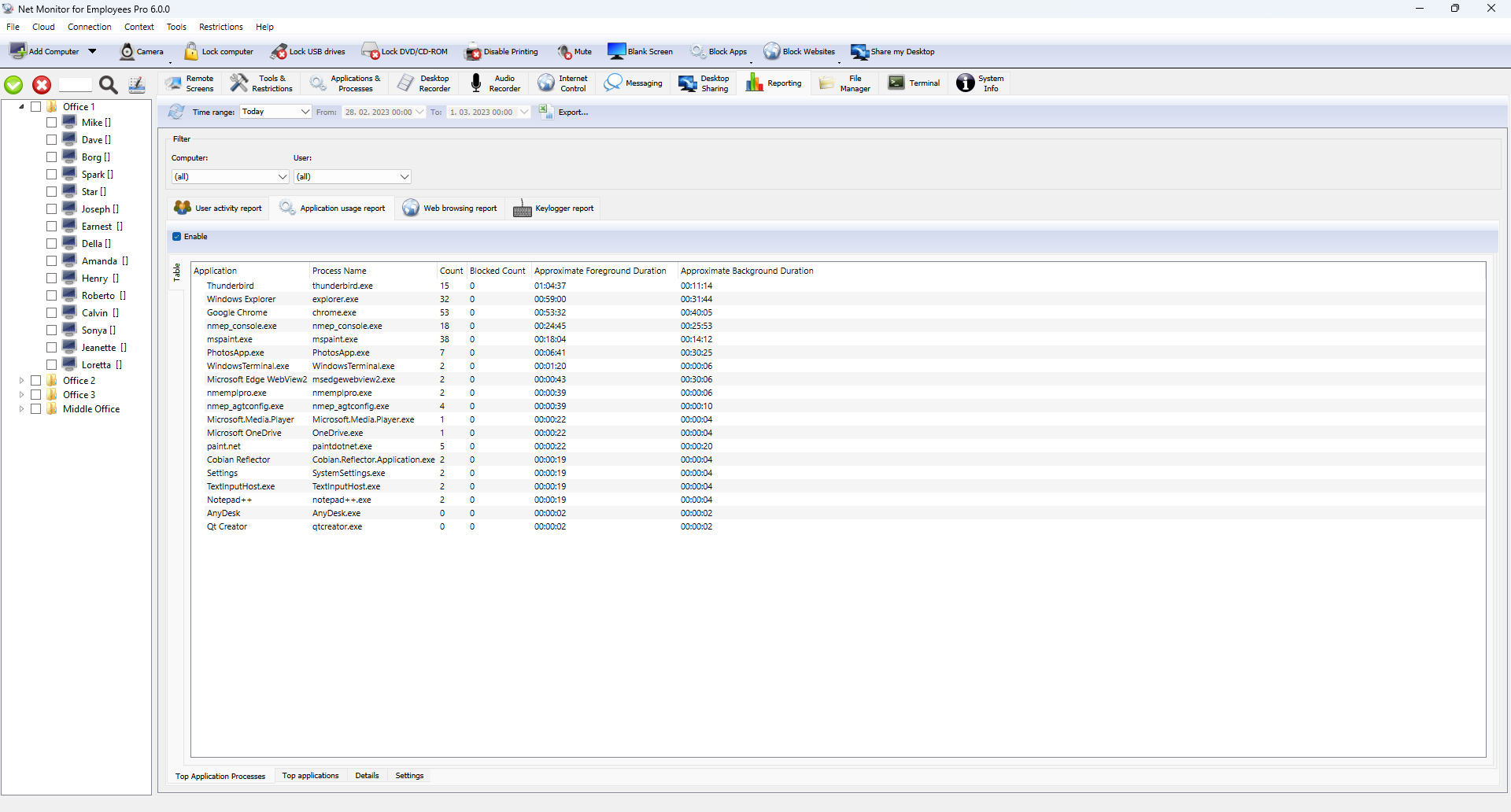Open the Restrictions menu
Screen dimensions: 1511x812
click(220, 27)
